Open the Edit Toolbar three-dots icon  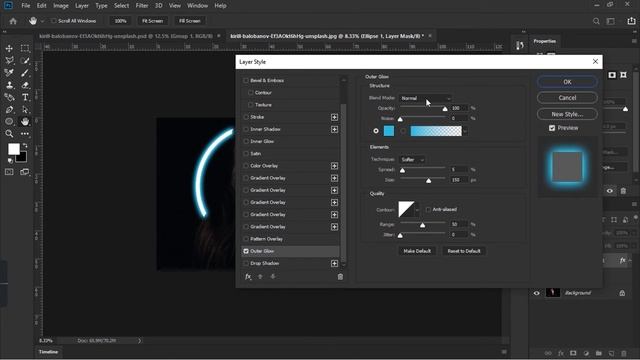coord(25,133)
